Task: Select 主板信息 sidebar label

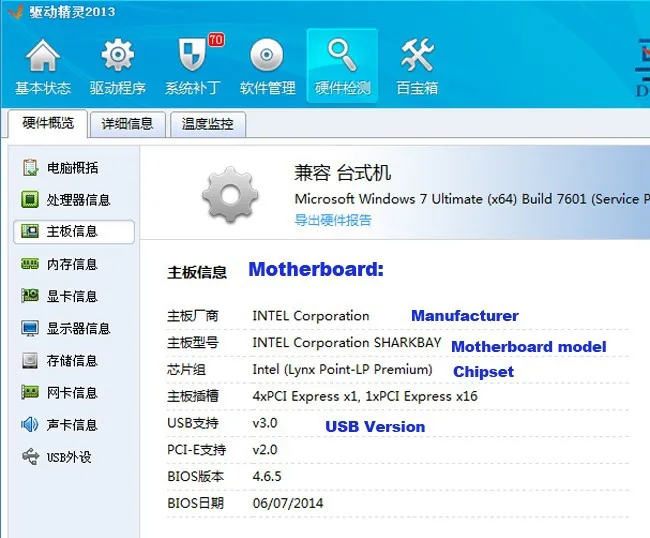Action: (x=72, y=231)
